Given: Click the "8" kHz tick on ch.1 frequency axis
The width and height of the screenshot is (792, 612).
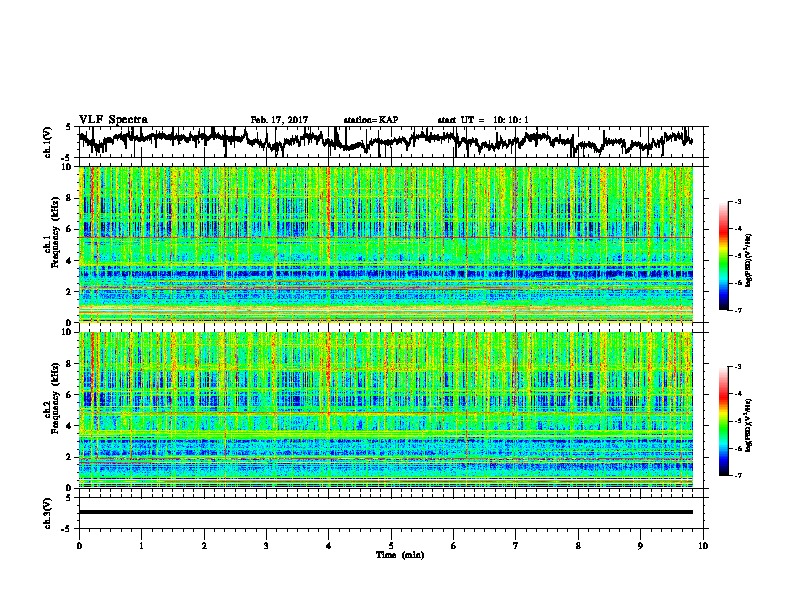Looking at the screenshot, I should point(69,198).
